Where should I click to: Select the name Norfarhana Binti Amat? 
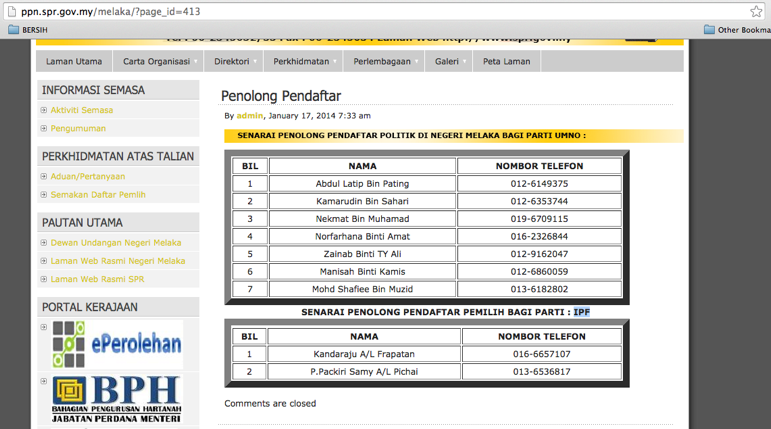point(362,237)
